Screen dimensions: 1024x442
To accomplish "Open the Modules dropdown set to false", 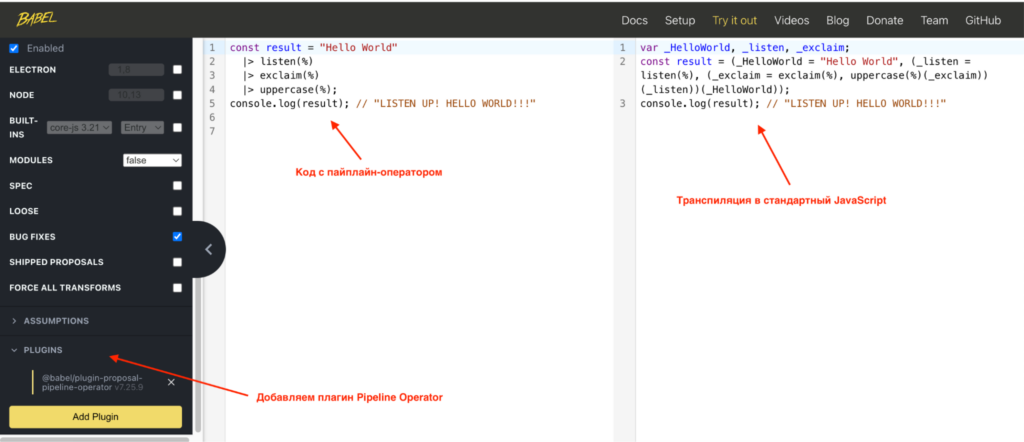I will point(152,160).
